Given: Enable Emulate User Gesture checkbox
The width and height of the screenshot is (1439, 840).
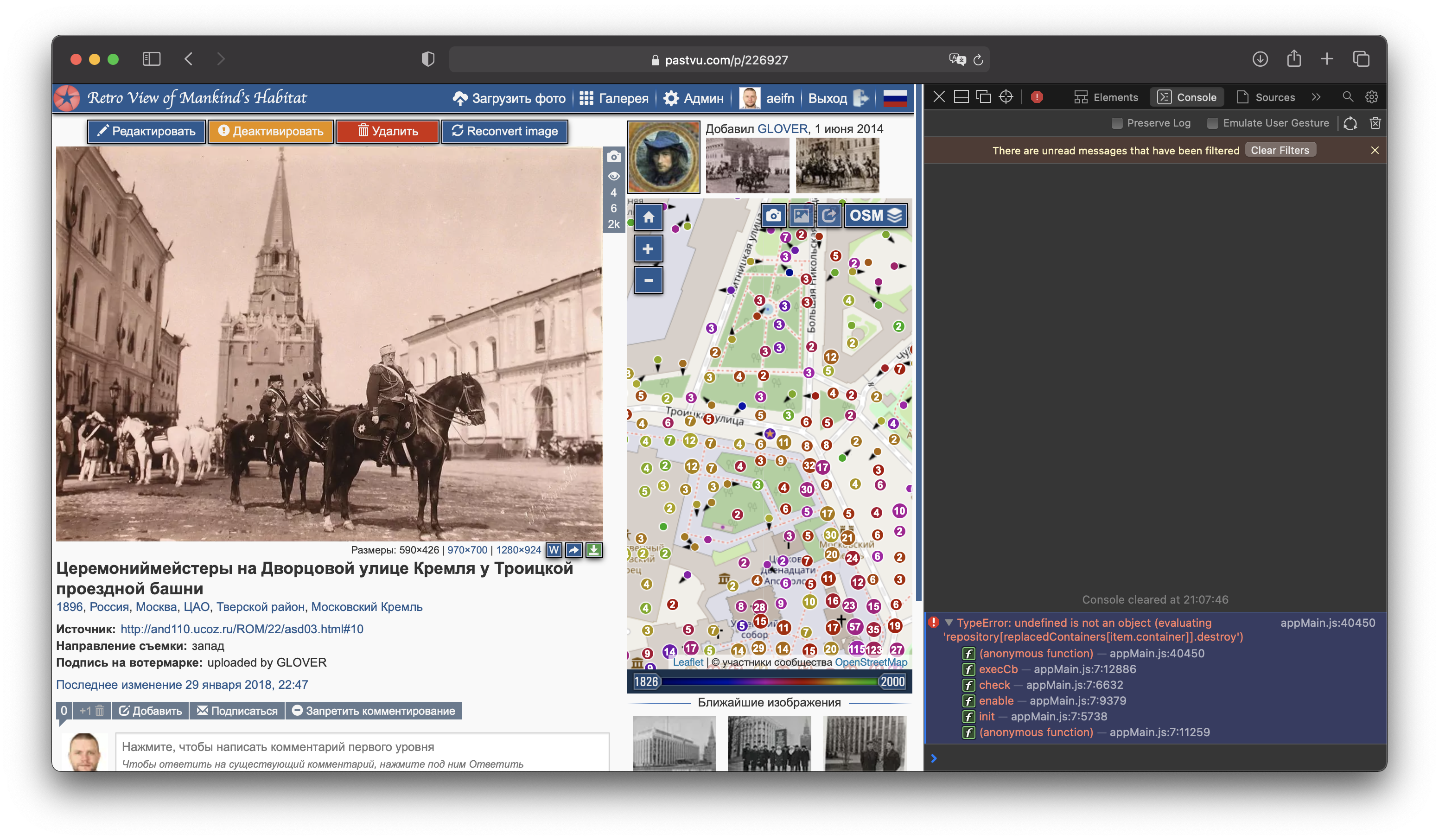Looking at the screenshot, I should pyautogui.click(x=1213, y=123).
